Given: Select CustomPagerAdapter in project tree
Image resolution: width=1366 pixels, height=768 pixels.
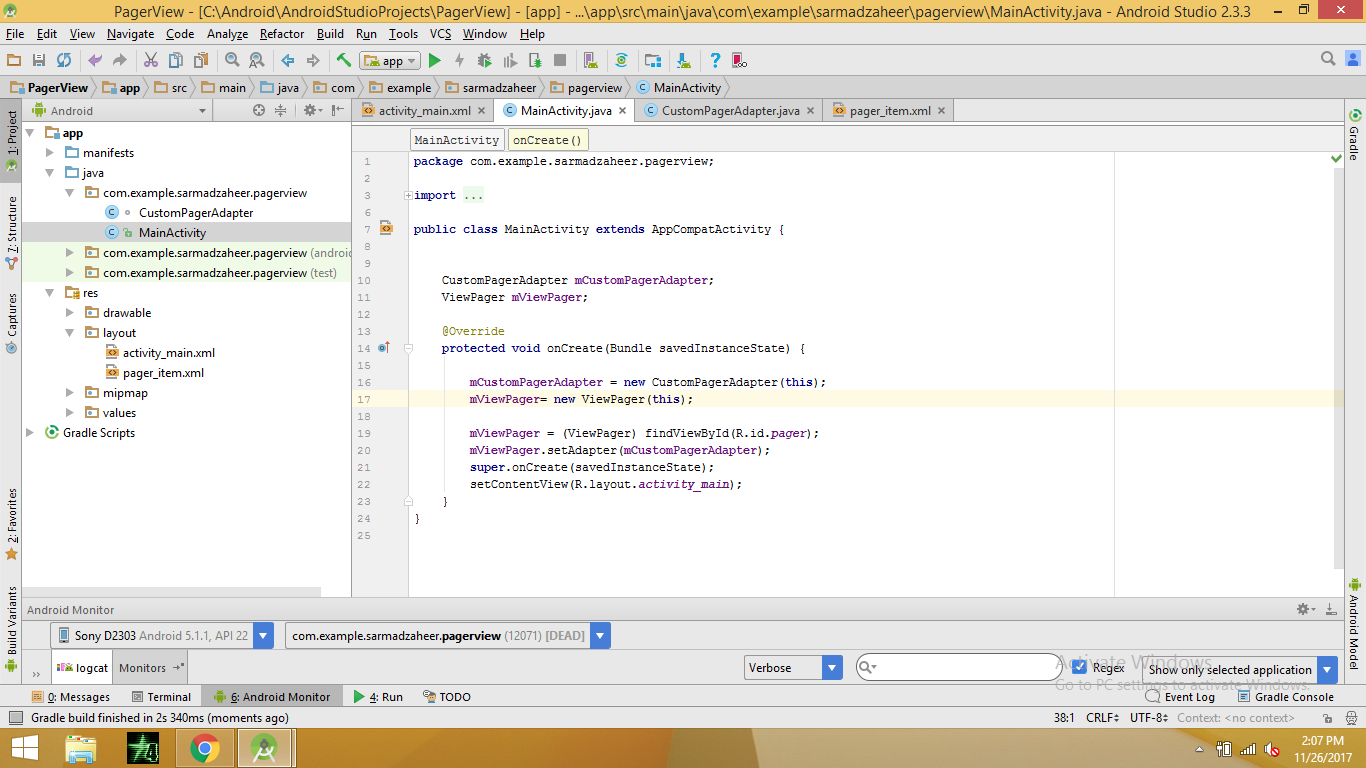Looking at the screenshot, I should click(x=196, y=213).
